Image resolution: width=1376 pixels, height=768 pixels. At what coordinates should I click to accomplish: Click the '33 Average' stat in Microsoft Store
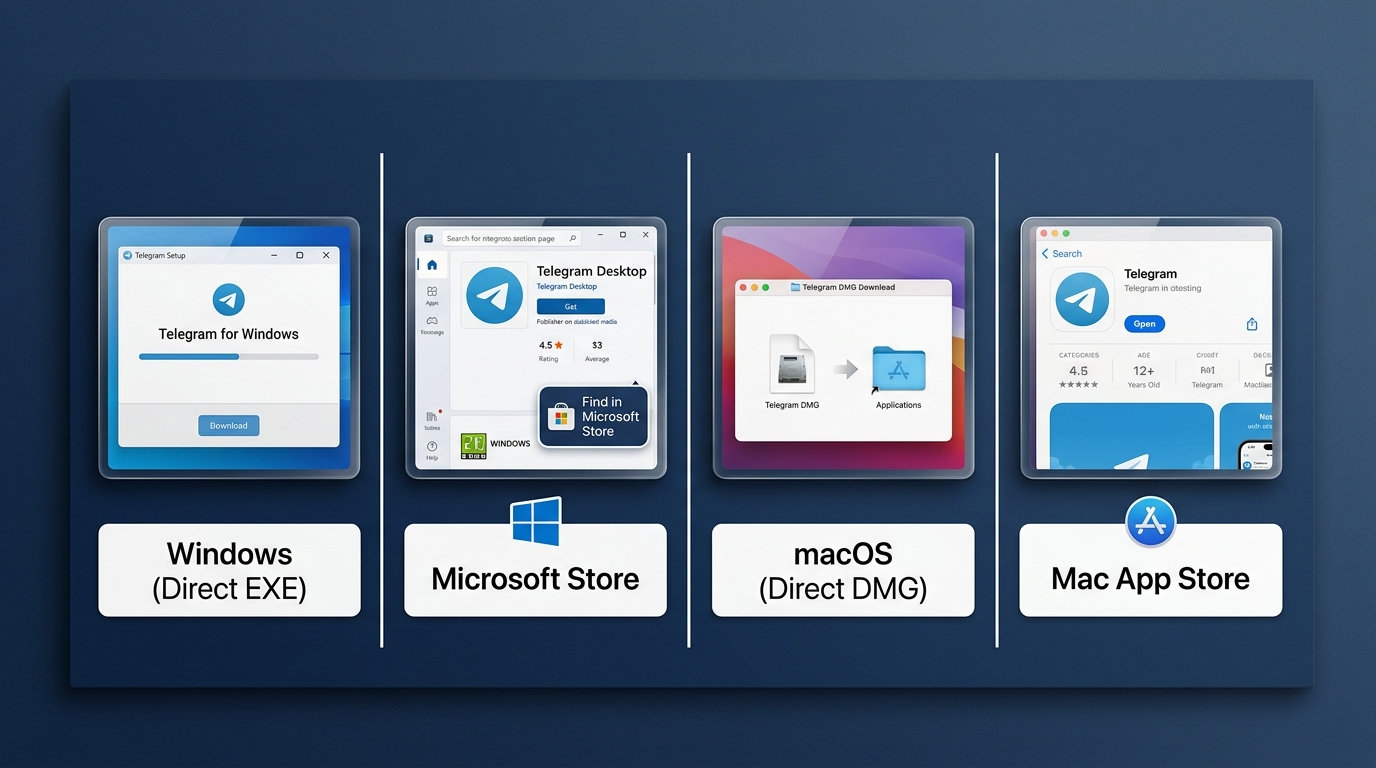pyautogui.click(x=597, y=351)
